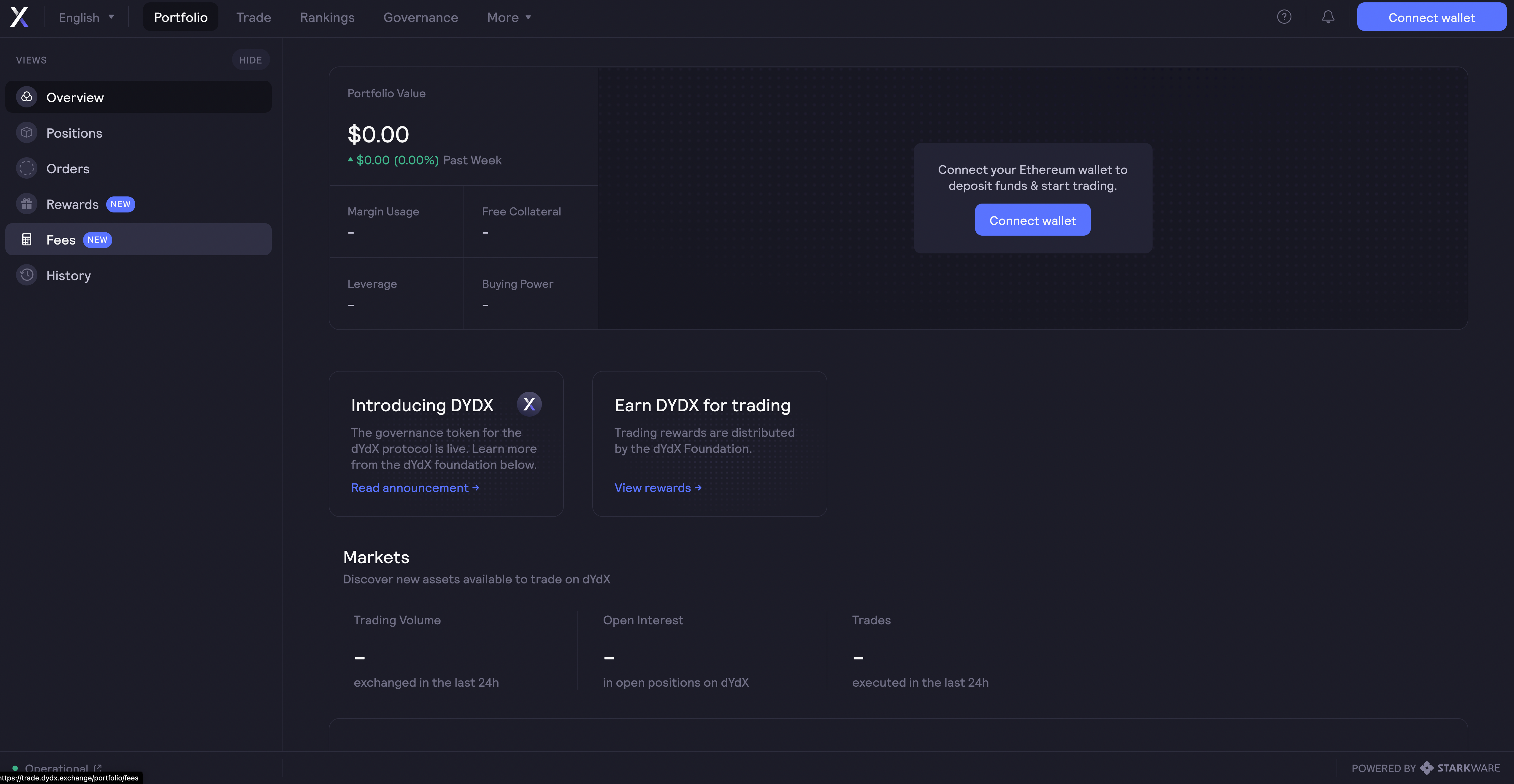The image size is (1514, 784).
Task: Click the DYDX token logo in Introducing card
Action: 529,404
